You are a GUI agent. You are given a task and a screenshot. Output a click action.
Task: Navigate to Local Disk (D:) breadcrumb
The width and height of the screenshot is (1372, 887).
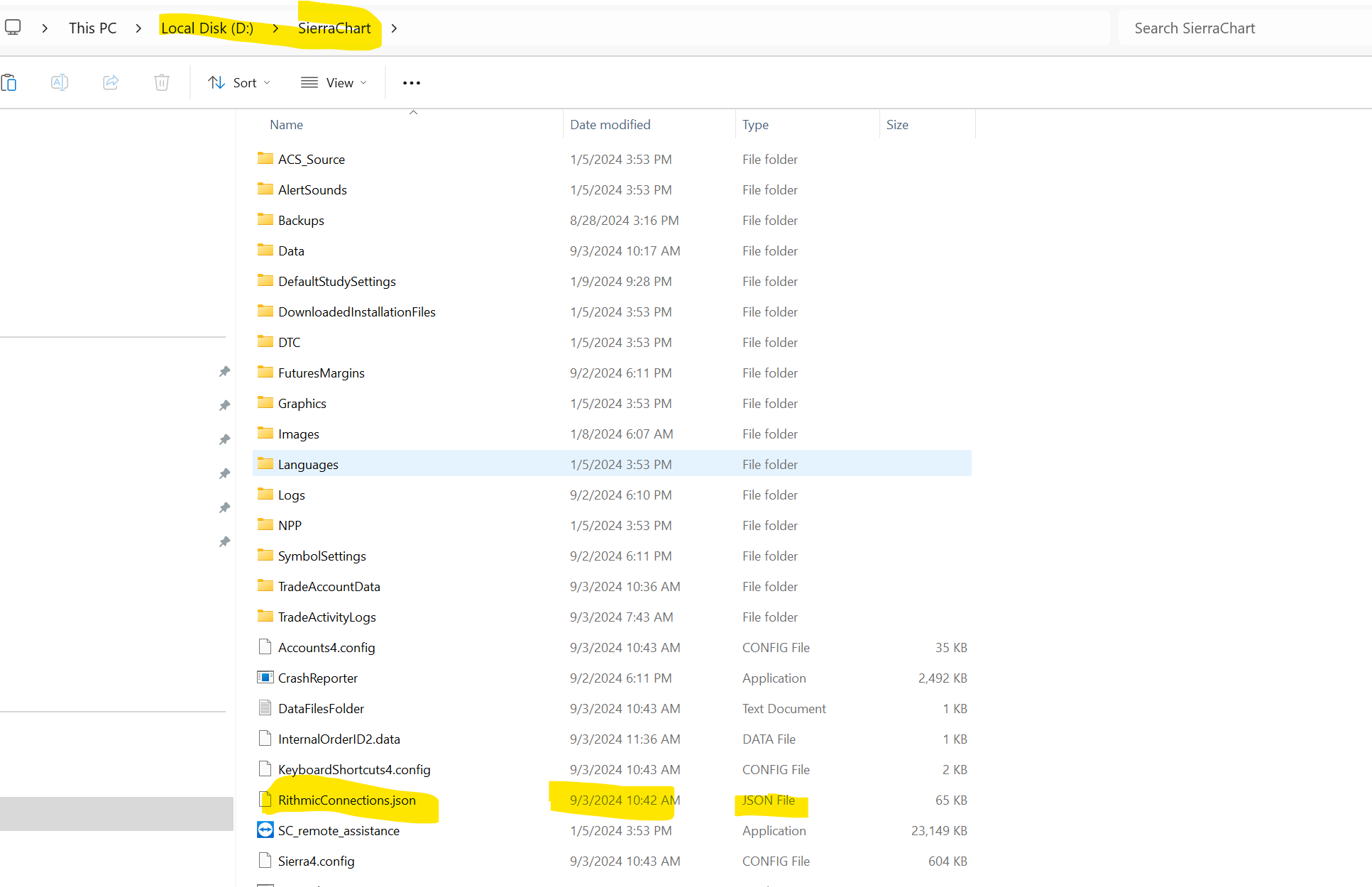point(207,28)
